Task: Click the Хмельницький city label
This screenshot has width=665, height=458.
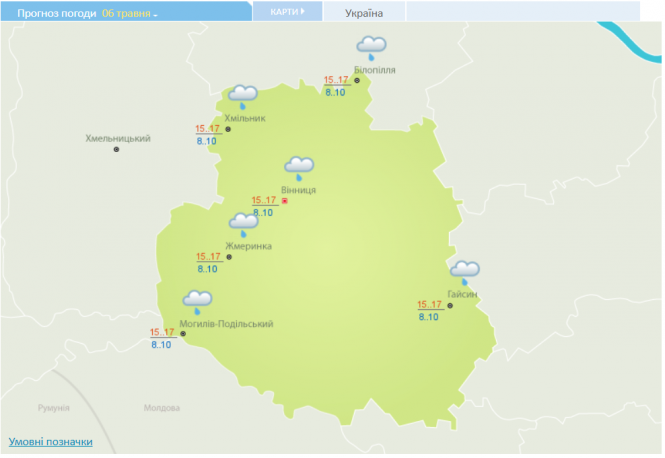Action: click(x=118, y=138)
